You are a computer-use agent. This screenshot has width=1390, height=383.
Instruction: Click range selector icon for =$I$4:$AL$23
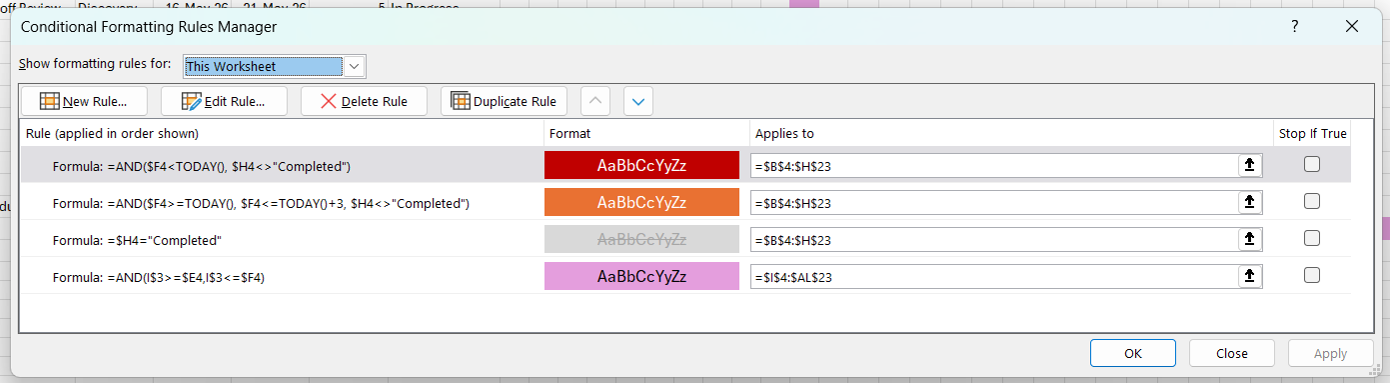1249,276
